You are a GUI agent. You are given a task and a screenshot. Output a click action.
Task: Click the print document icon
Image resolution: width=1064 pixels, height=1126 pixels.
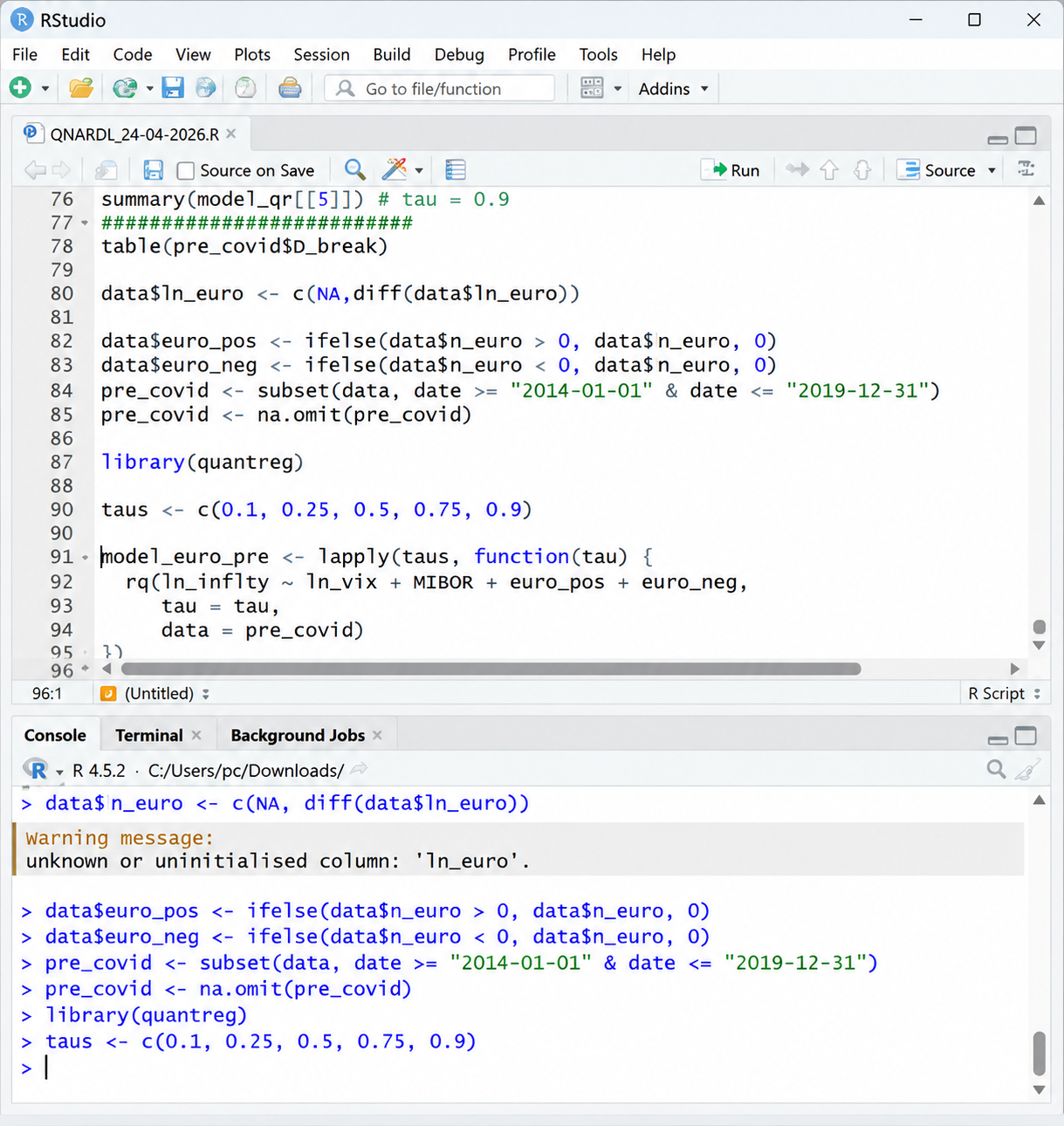tap(290, 88)
